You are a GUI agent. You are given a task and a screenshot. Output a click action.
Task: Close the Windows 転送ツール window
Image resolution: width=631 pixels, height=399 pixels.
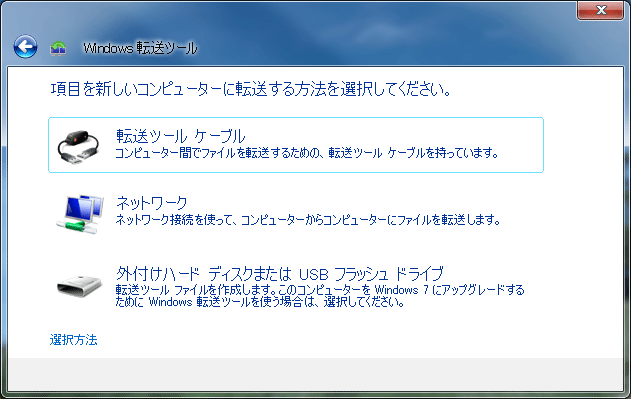point(600,10)
